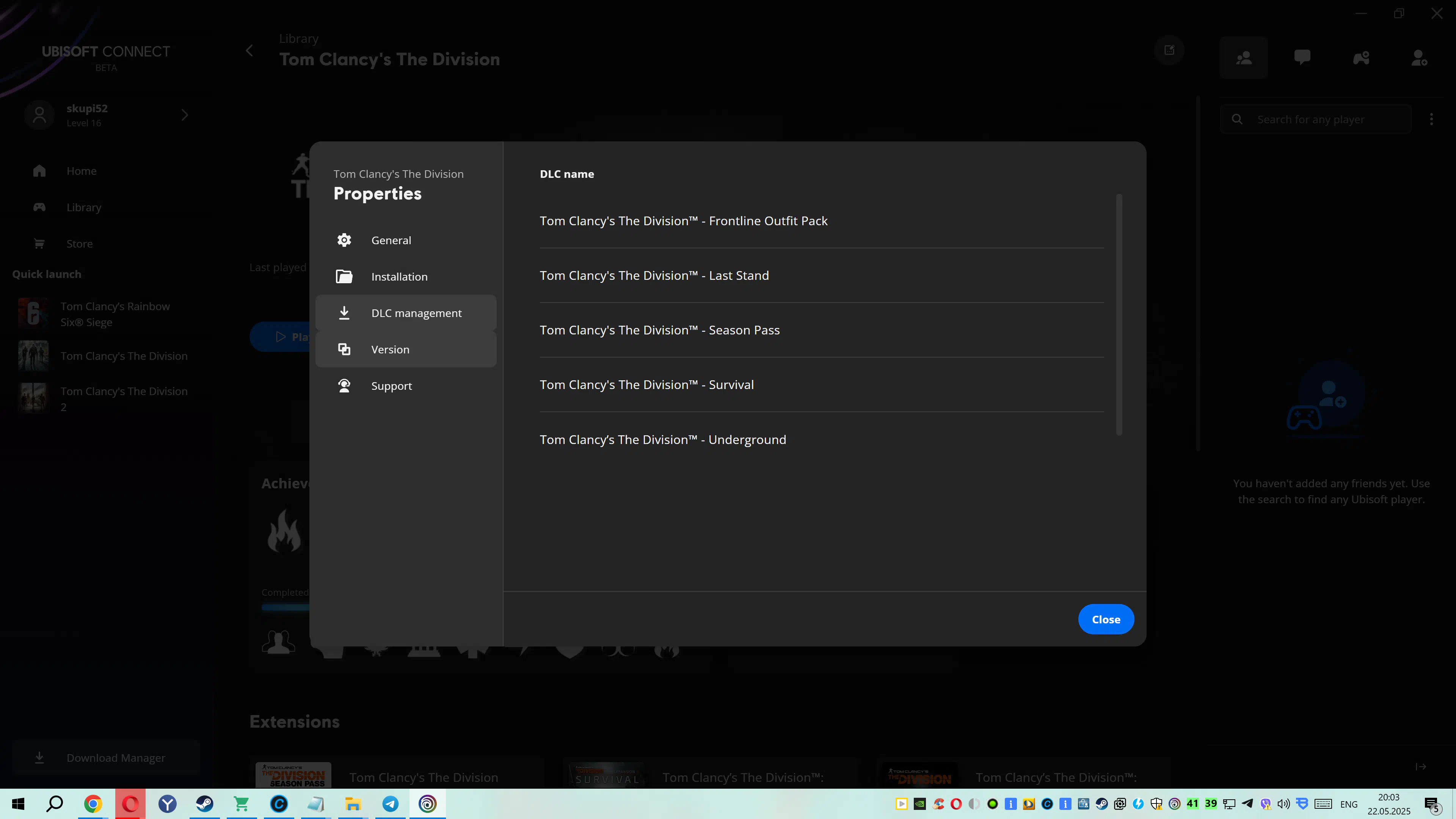Image resolution: width=1456 pixels, height=819 pixels.
Task: Open File Explorer from the taskbar
Action: pos(353,804)
